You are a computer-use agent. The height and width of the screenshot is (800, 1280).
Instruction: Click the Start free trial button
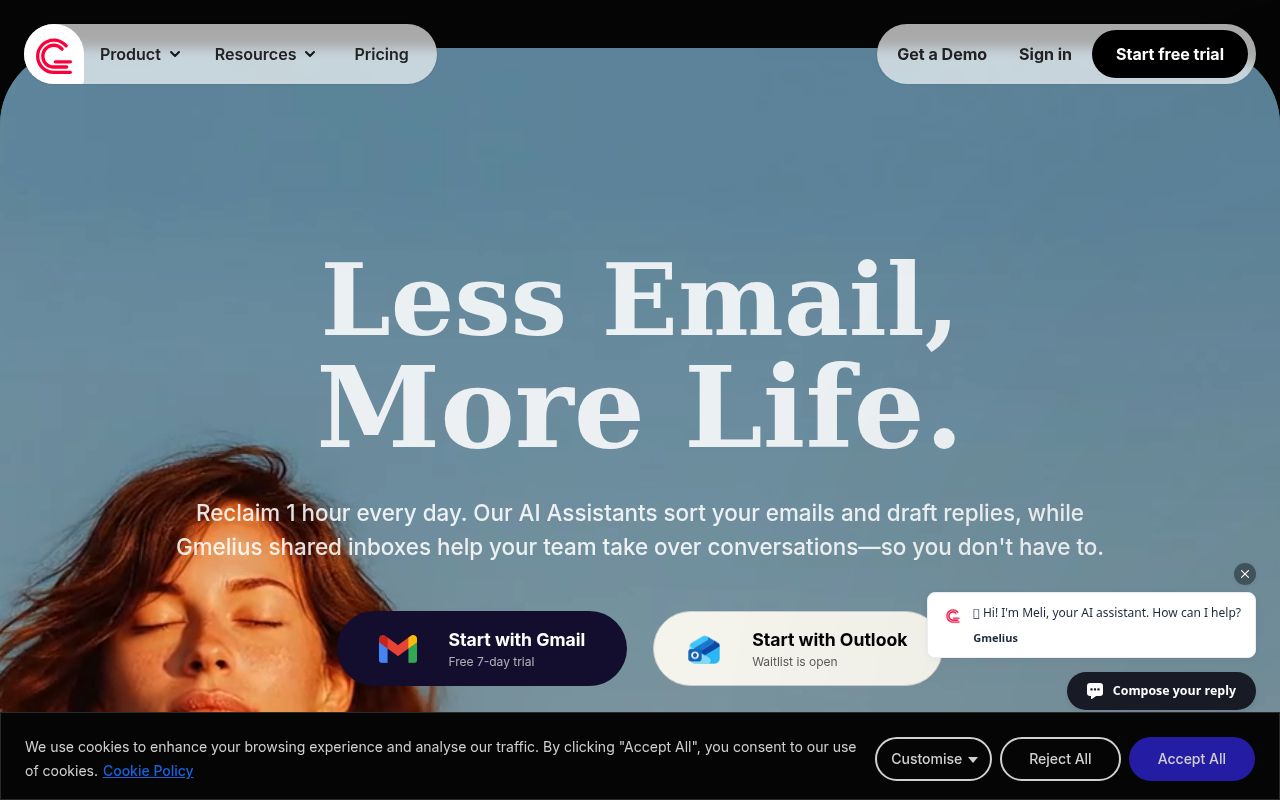(1170, 54)
